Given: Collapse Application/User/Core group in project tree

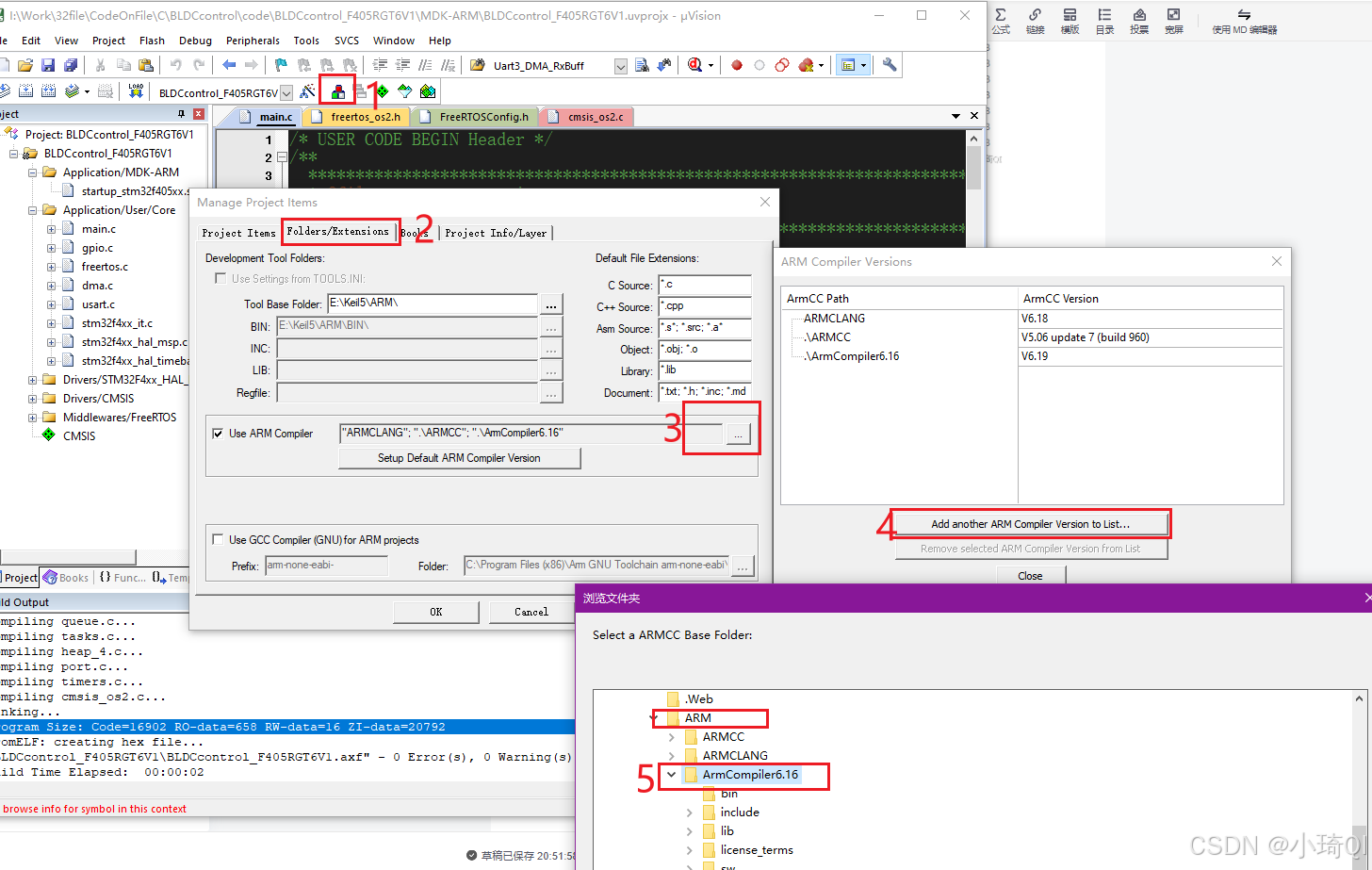Looking at the screenshot, I should pyautogui.click(x=32, y=210).
